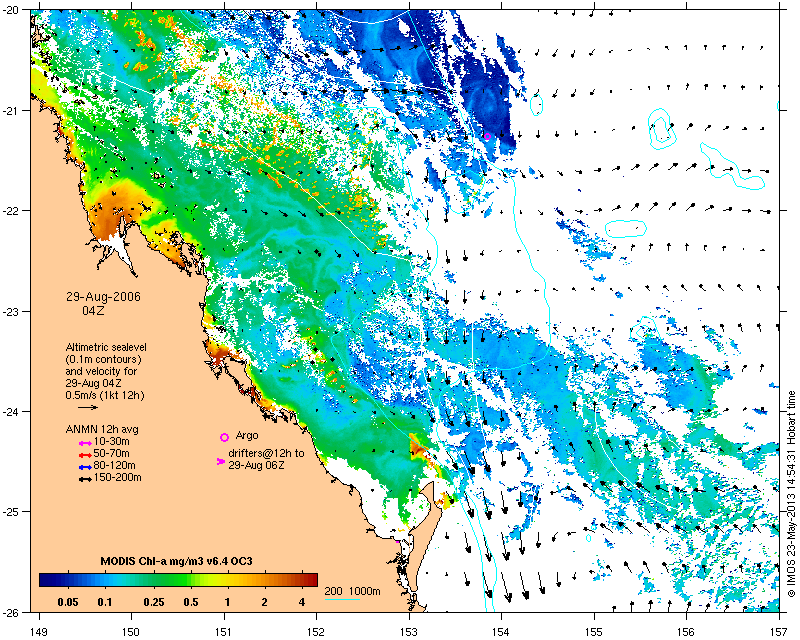Click longitude axis label 151

224,632
